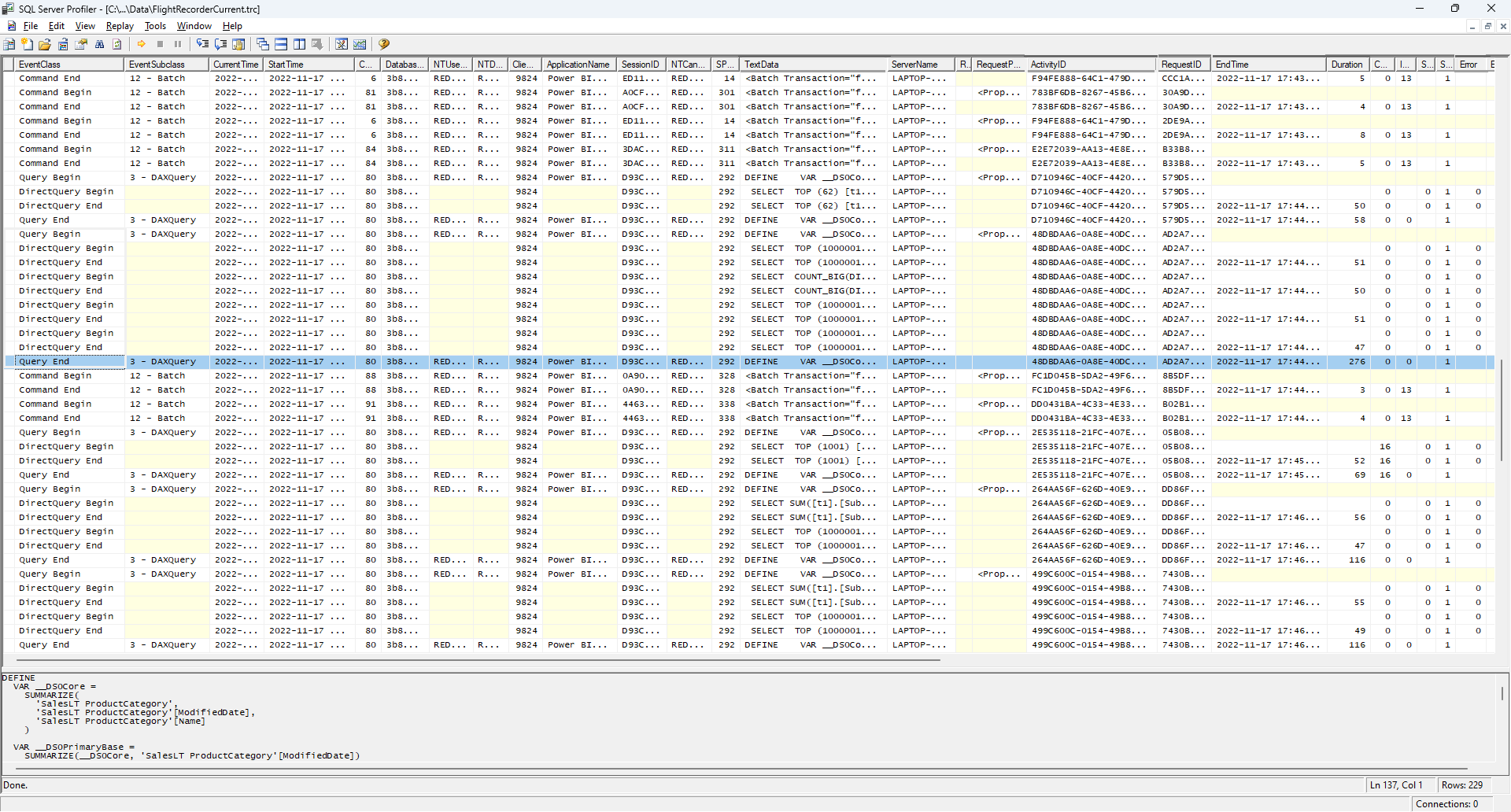The height and width of the screenshot is (812, 1511).
Task: Open the Help question mark icon
Action: tap(384, 44)
